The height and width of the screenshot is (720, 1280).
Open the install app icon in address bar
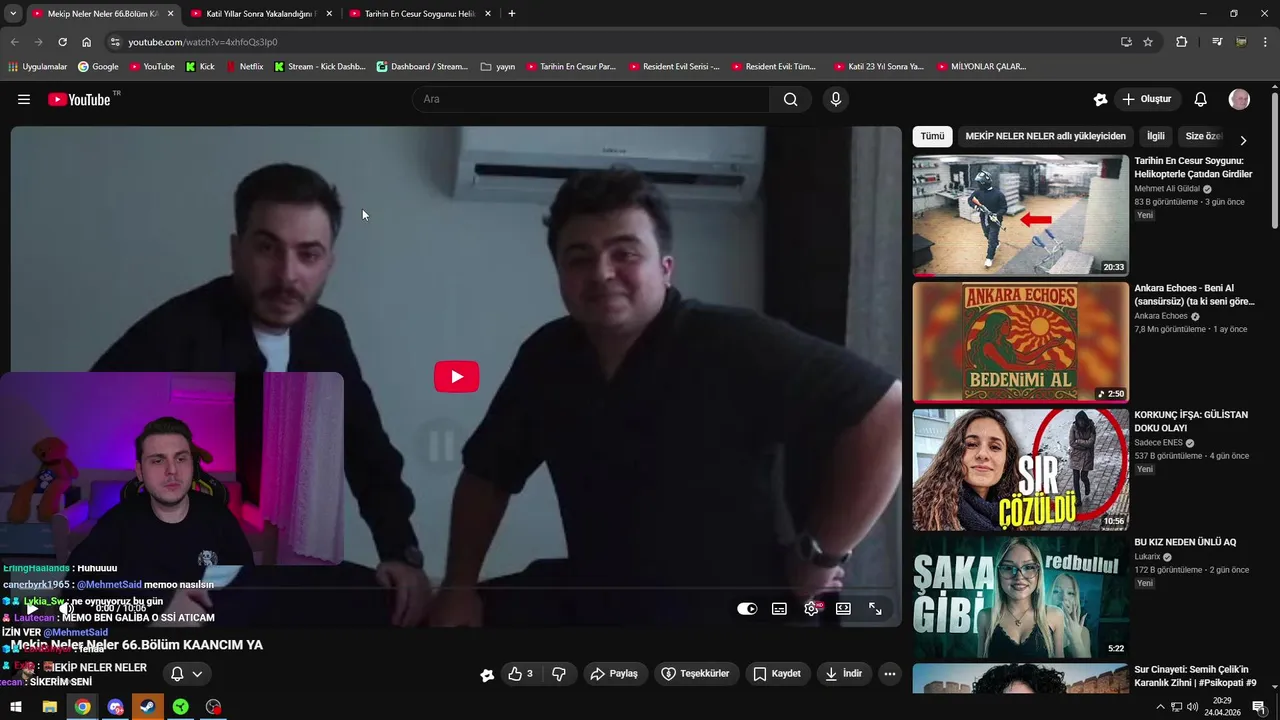click(1126, 42)
